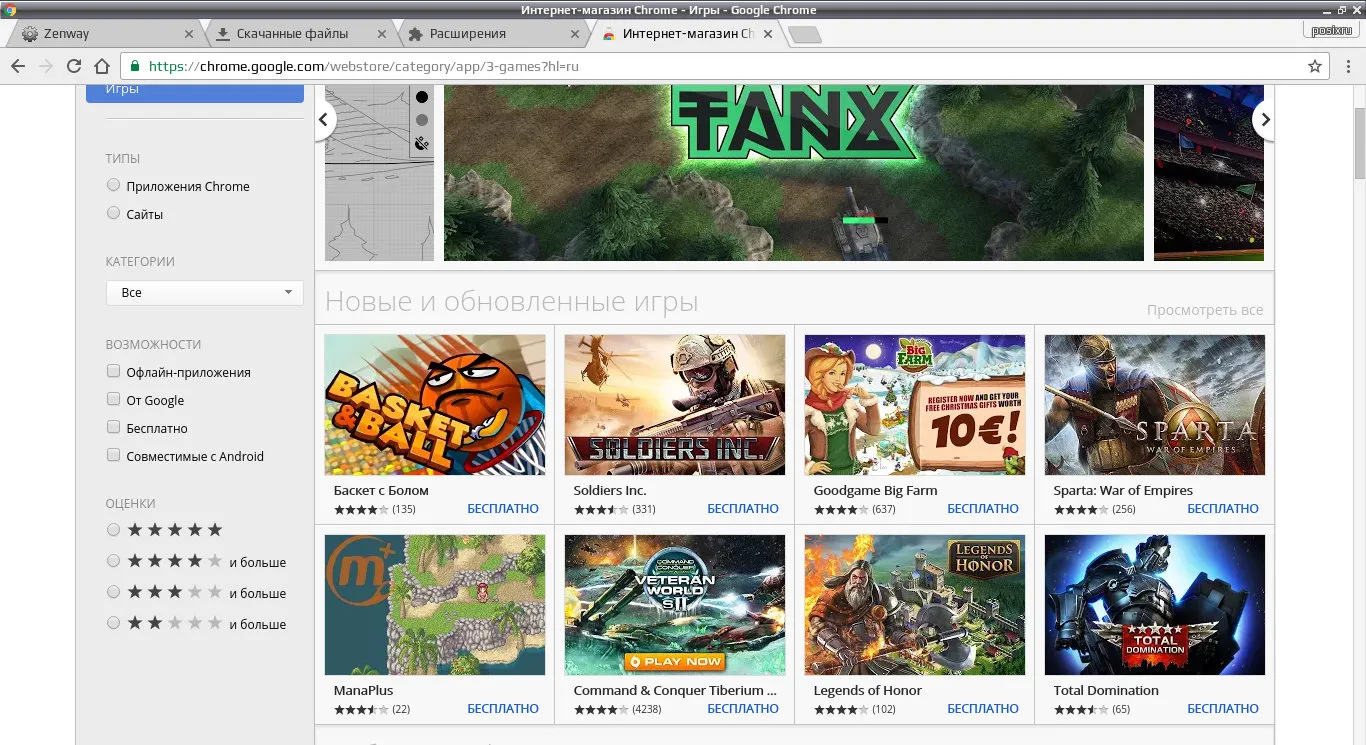The image size is (1366, 745).
Task: Click БЕСПЛАТНО under Goodgame Big Farm
Action: [x=983, y=509]
